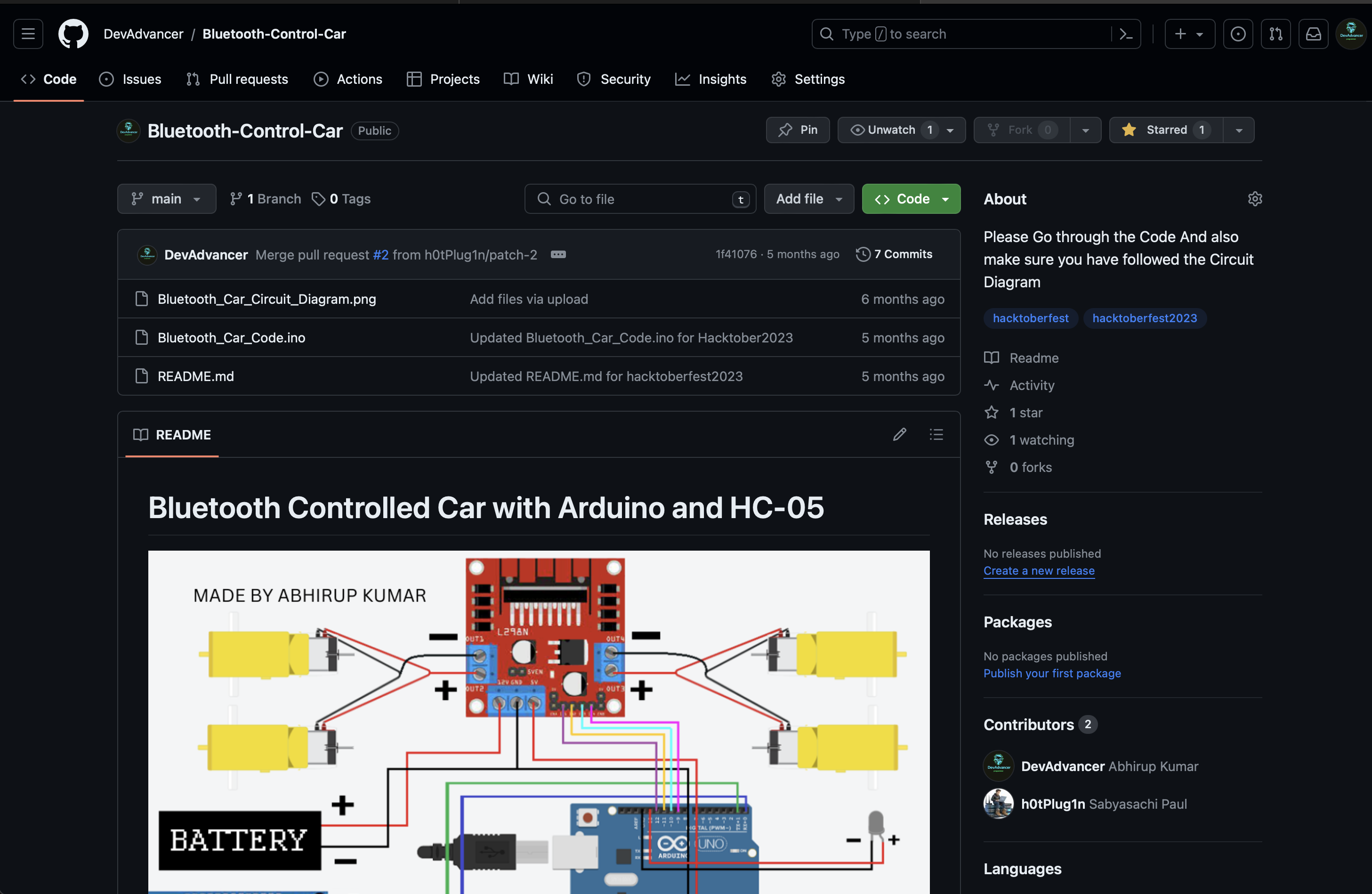This screenshot has width=1372, height=894.
Task: Open the user profile avatar menu
Action: [1351, 34]
